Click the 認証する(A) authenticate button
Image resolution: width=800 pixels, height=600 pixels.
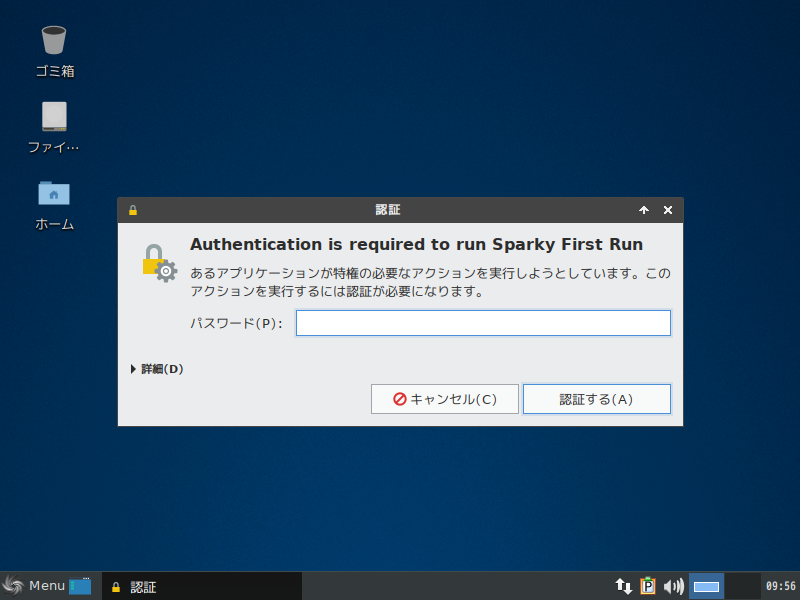(x=596, y=399)
